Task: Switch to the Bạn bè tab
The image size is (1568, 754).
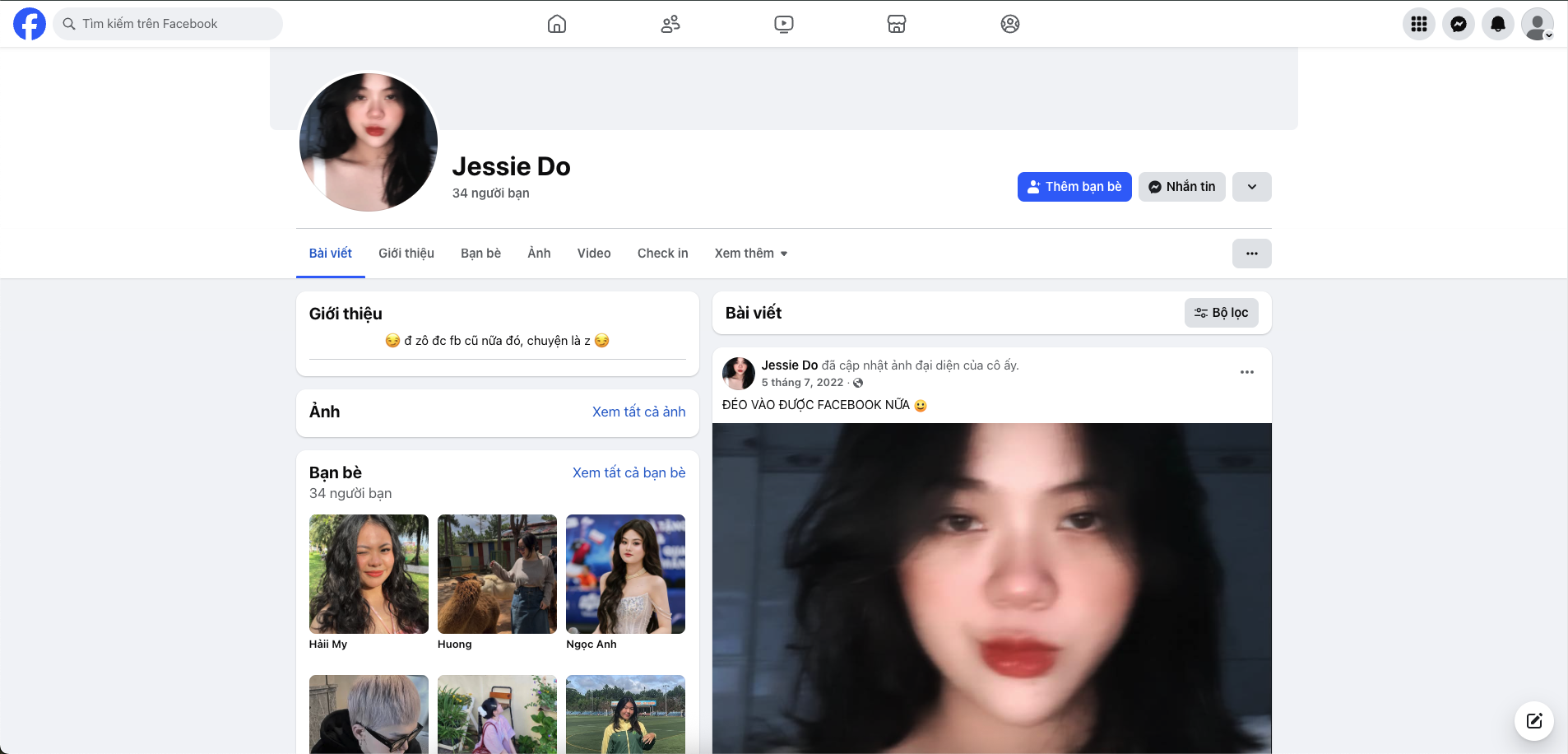Action: coord(480,254)
